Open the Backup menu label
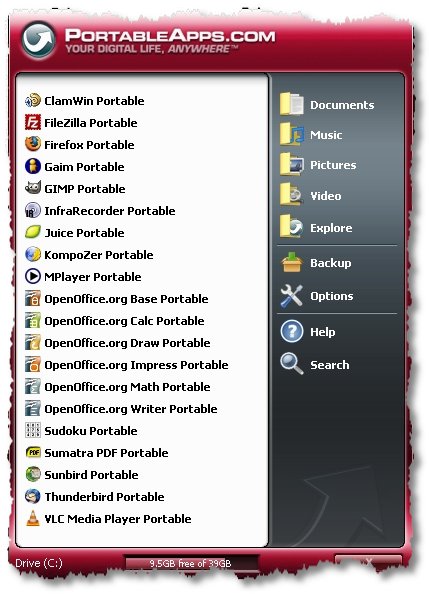This screenshot has width=429, height=594. coord(330,263)
